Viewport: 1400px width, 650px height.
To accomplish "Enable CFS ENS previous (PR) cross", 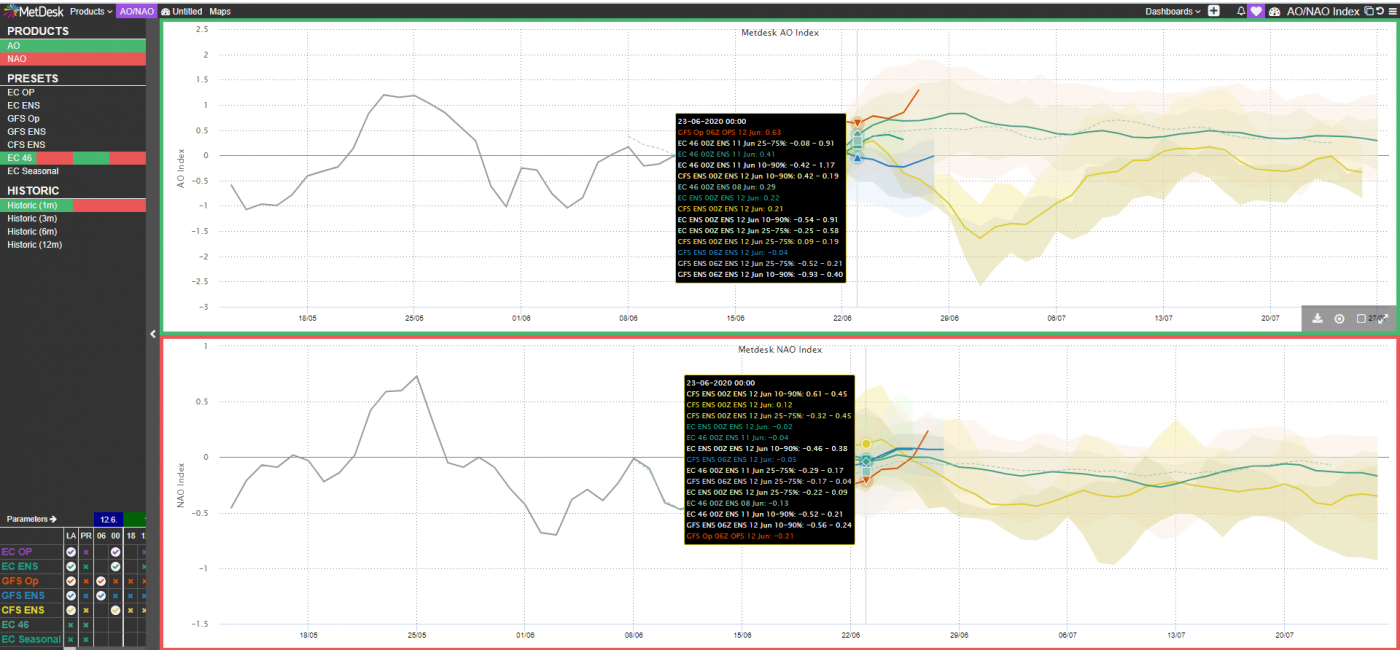I will click(86, 610).
